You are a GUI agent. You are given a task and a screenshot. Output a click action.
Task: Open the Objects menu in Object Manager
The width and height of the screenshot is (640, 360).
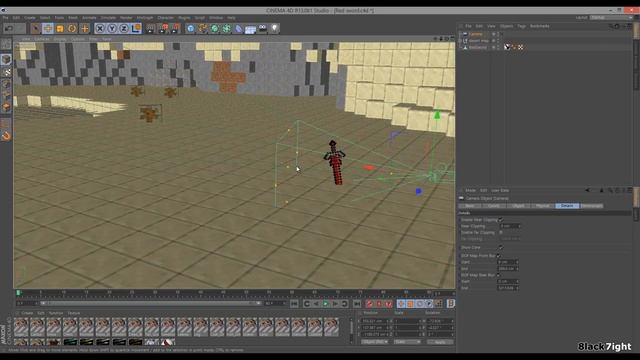tap(507, 26)
